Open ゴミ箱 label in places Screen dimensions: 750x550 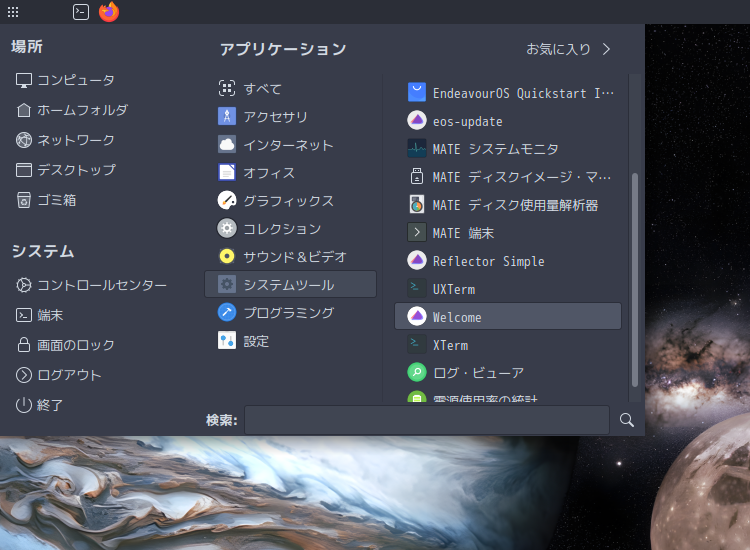tap(57, 200)
